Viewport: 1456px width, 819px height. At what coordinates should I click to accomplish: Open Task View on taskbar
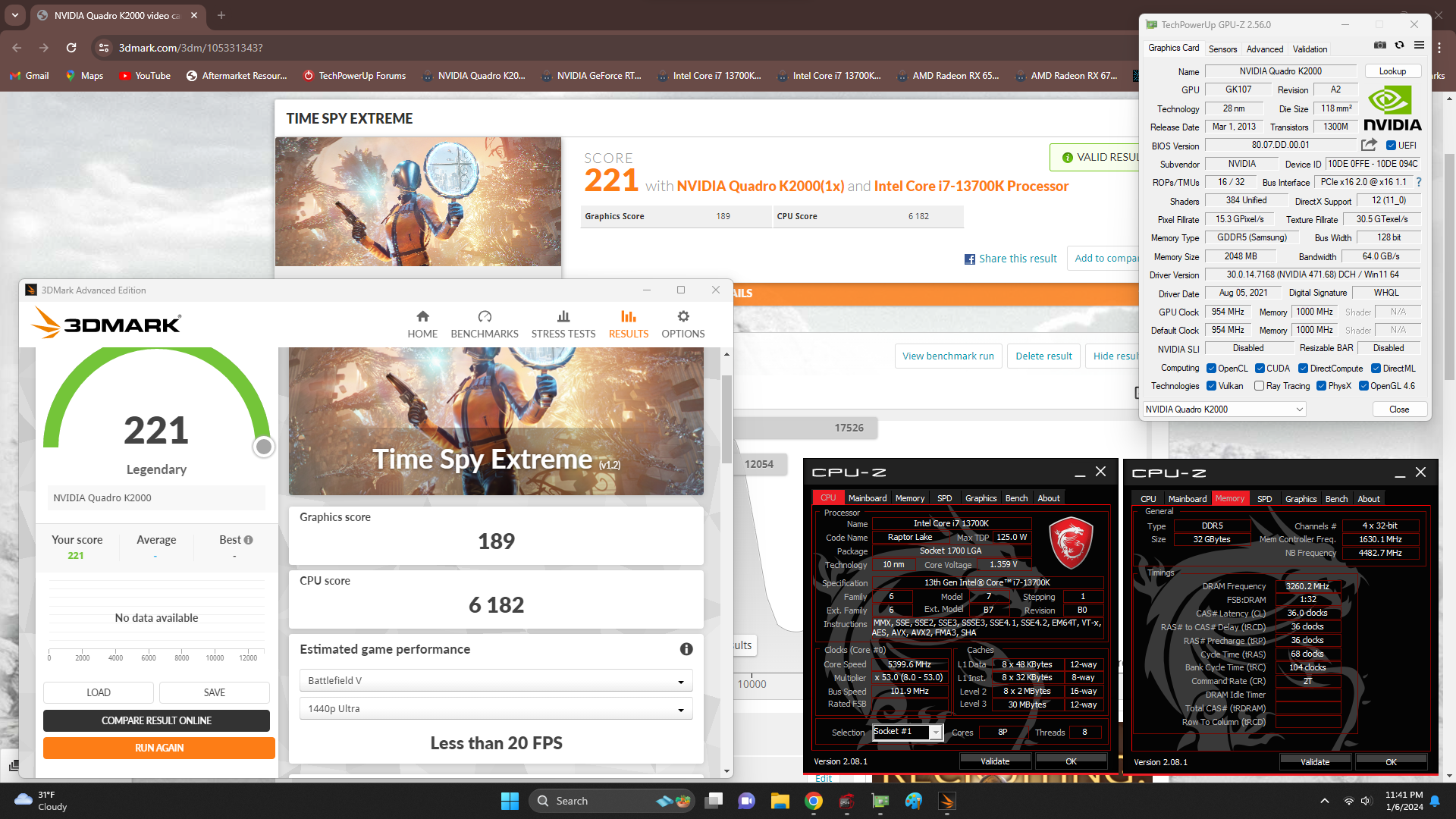point(714,801)
